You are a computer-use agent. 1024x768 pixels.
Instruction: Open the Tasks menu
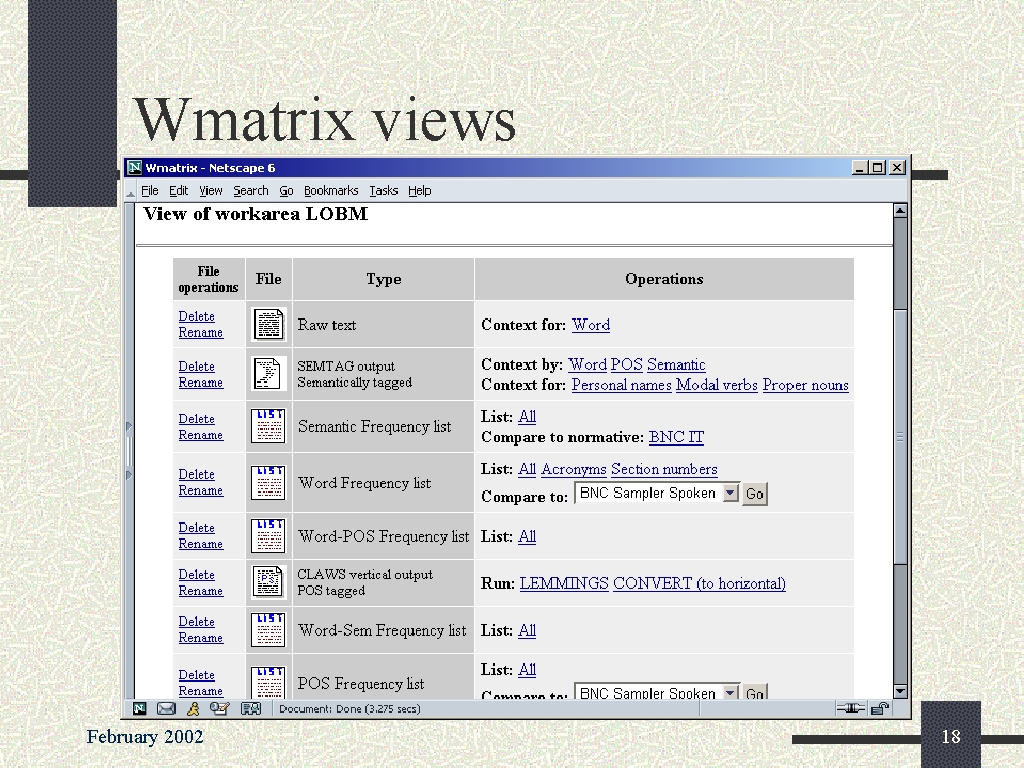(x=383, y=191)
